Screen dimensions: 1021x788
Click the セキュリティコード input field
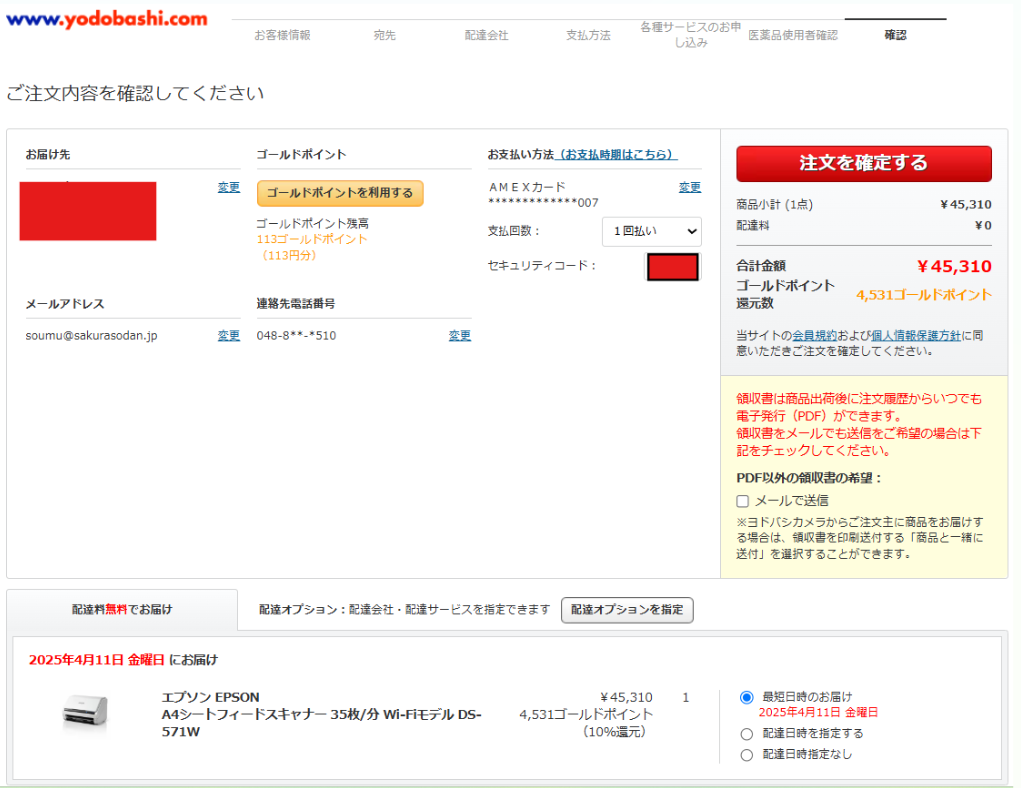pos(672,267)
